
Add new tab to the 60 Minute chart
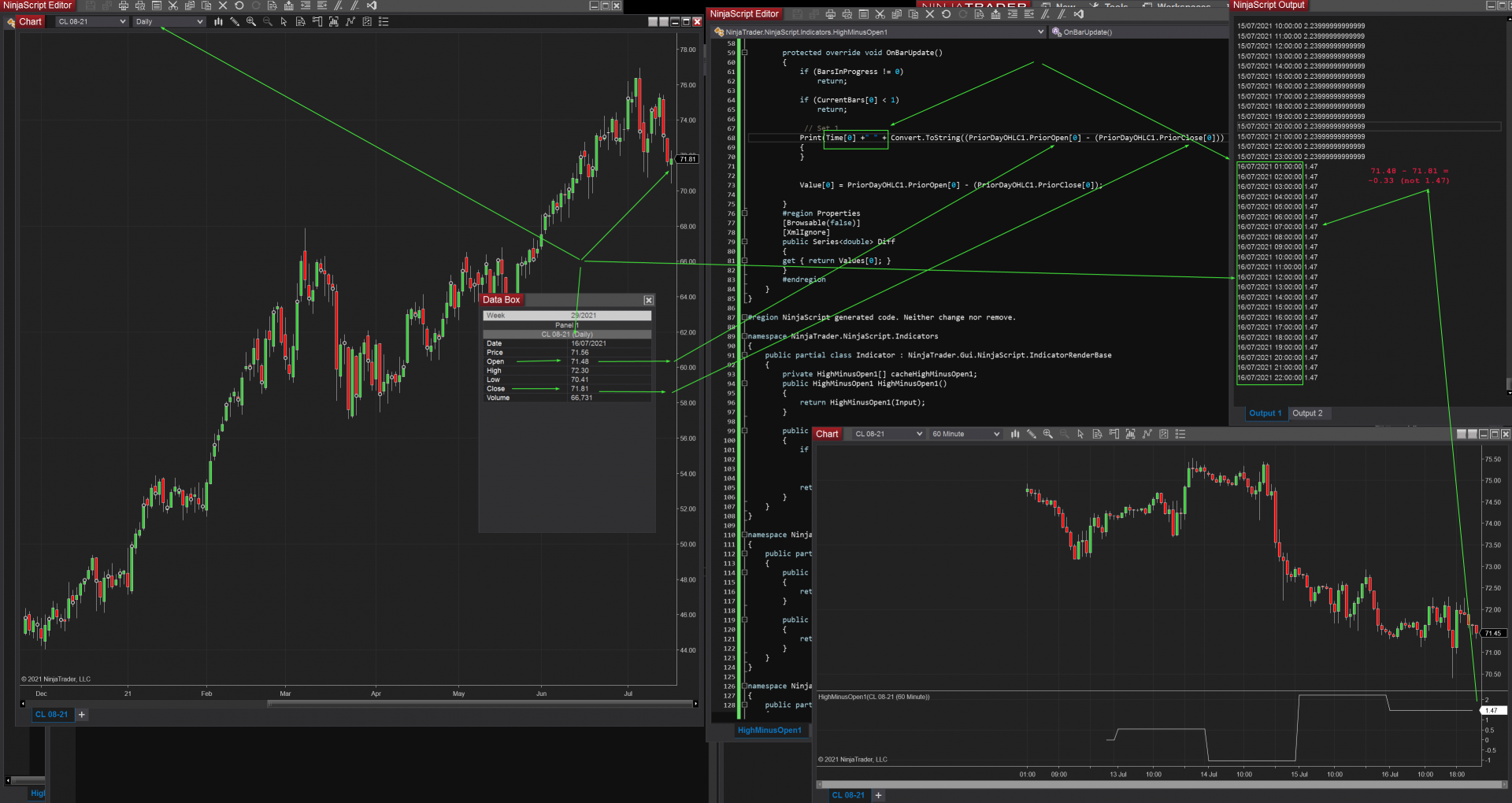(x=879, y=795)
